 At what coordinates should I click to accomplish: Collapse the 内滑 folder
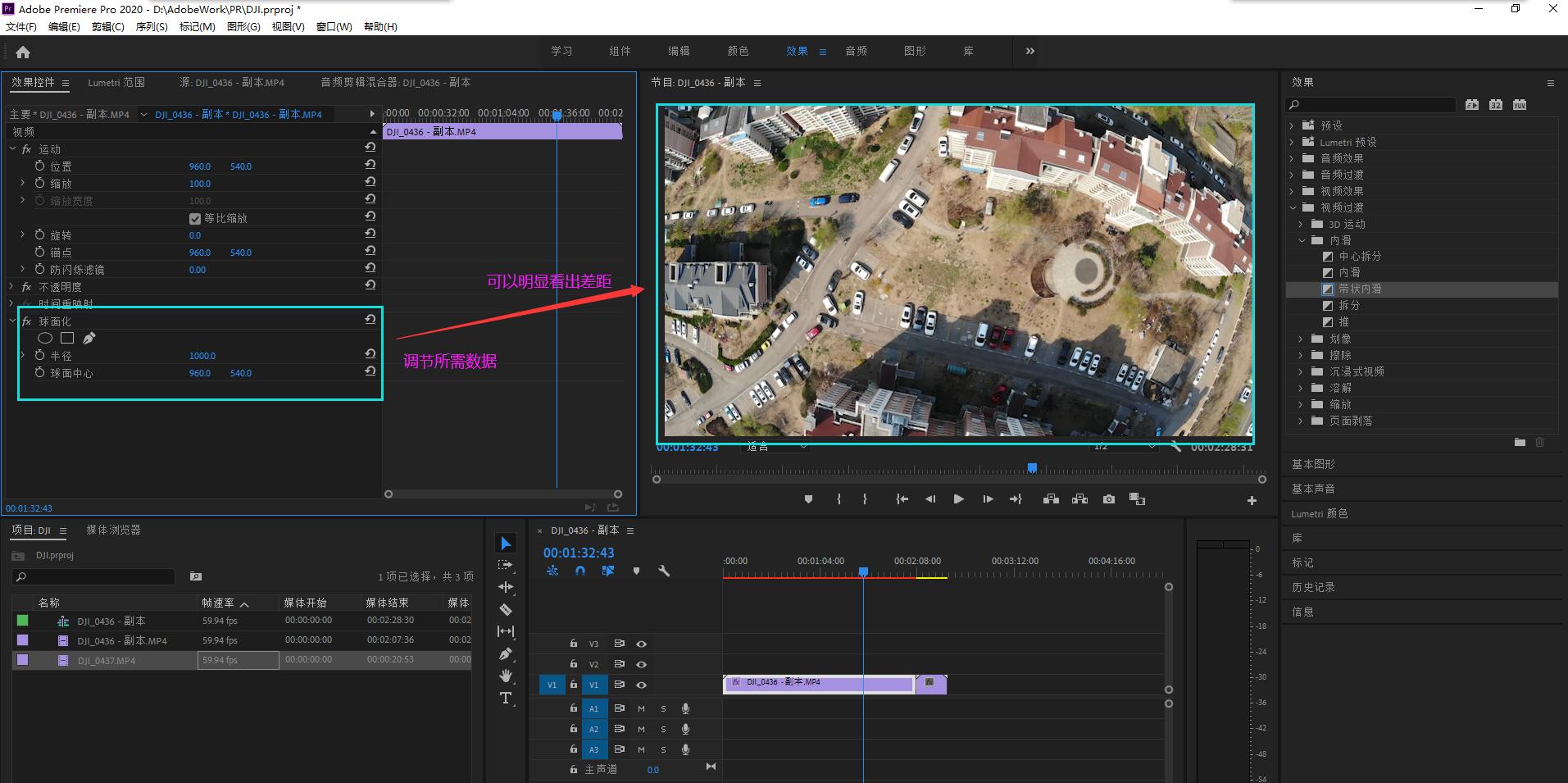[1302, 240]
